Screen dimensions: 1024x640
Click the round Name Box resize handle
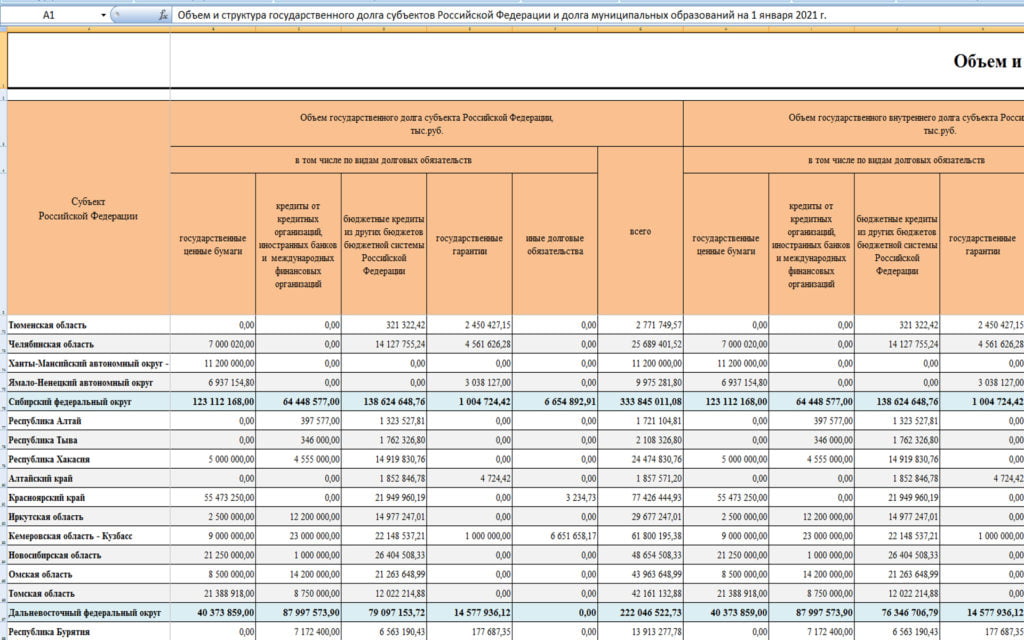[120, 16]
